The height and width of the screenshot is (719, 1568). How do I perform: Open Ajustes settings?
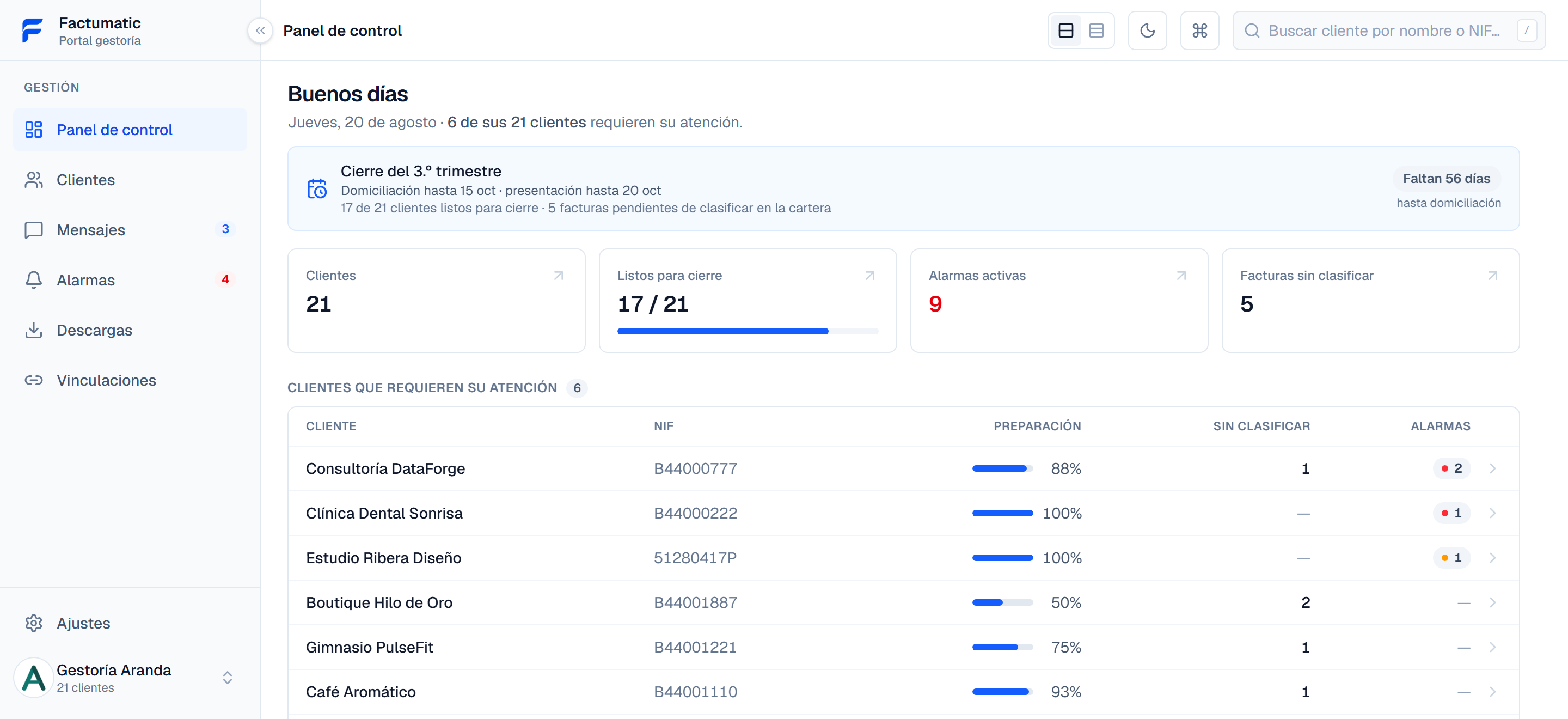point(130,624)
